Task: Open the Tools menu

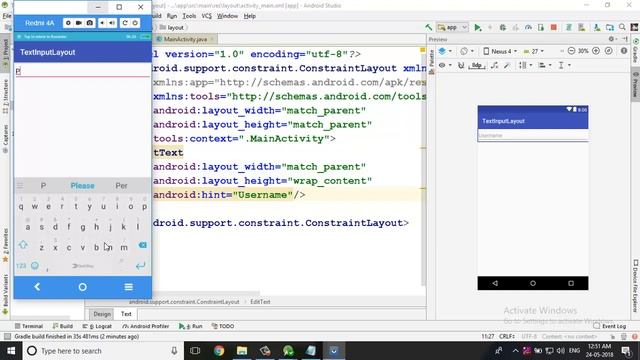Action: coord(189,16)
